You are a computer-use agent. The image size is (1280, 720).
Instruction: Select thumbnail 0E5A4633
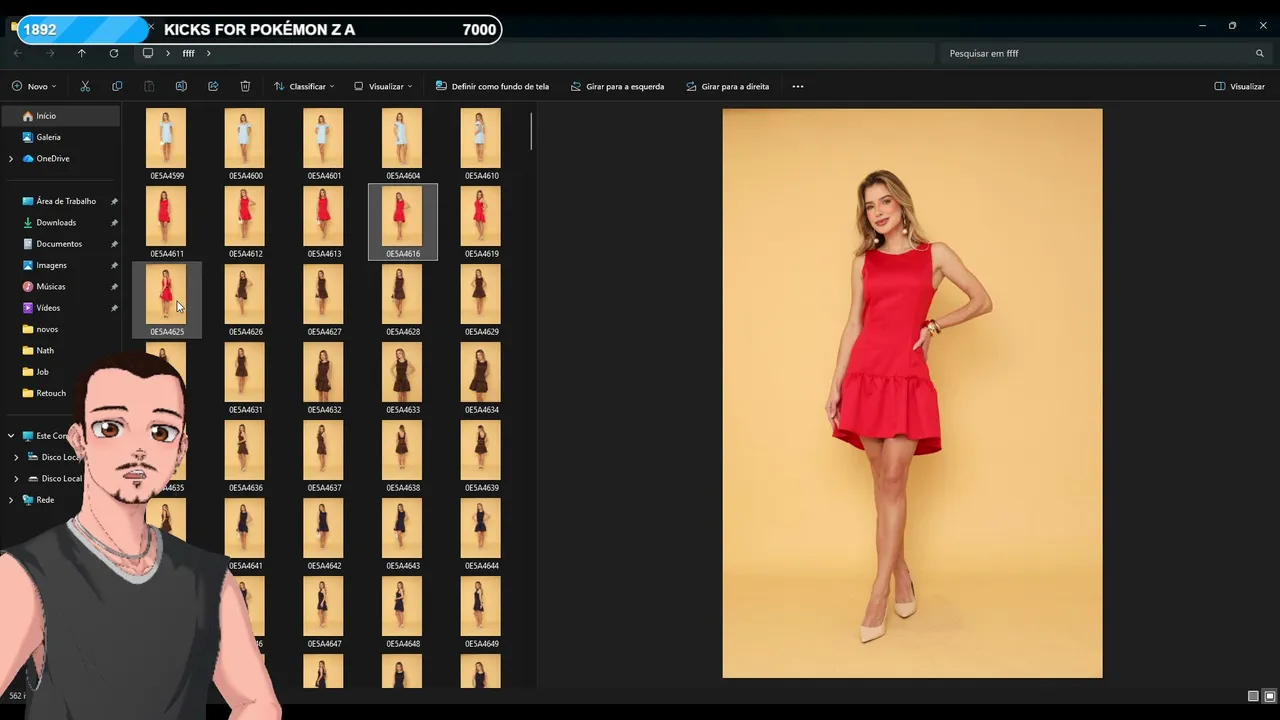click(402, 378)
